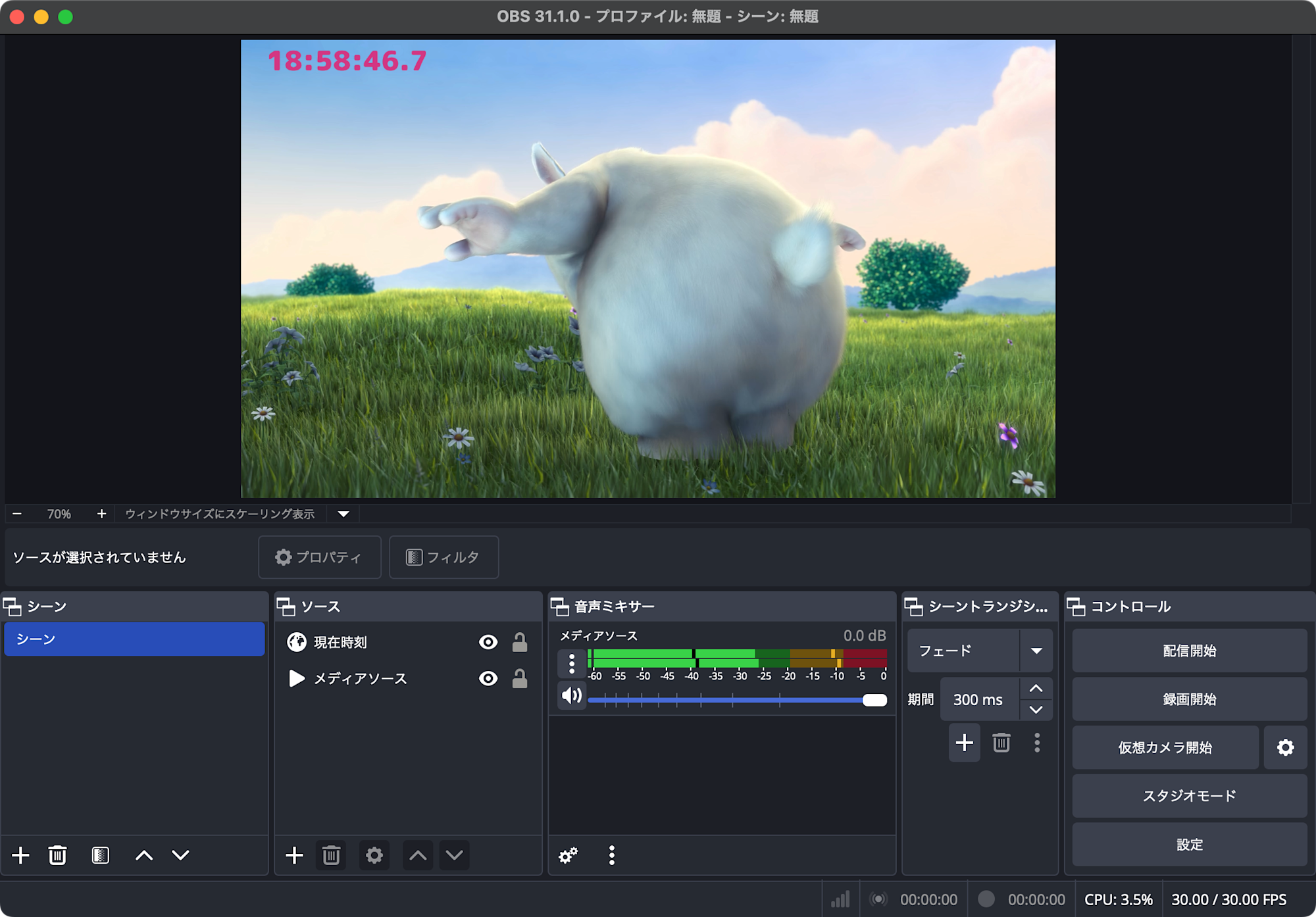Delete selected scene with trash icon
The width and height of the screenshot is (1316, 917).
57,855
